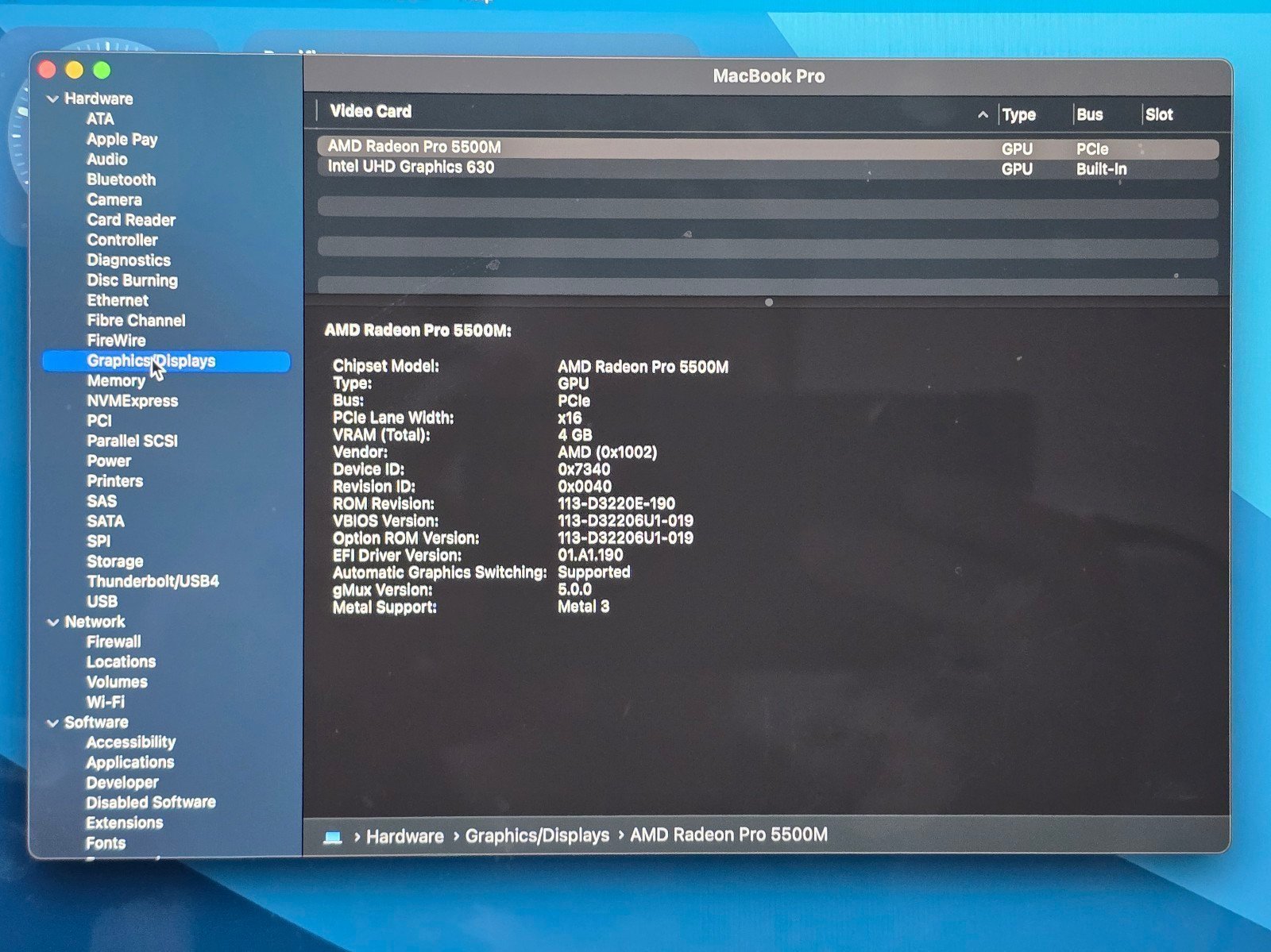Collapse the Software section chevron

[53, 723]
